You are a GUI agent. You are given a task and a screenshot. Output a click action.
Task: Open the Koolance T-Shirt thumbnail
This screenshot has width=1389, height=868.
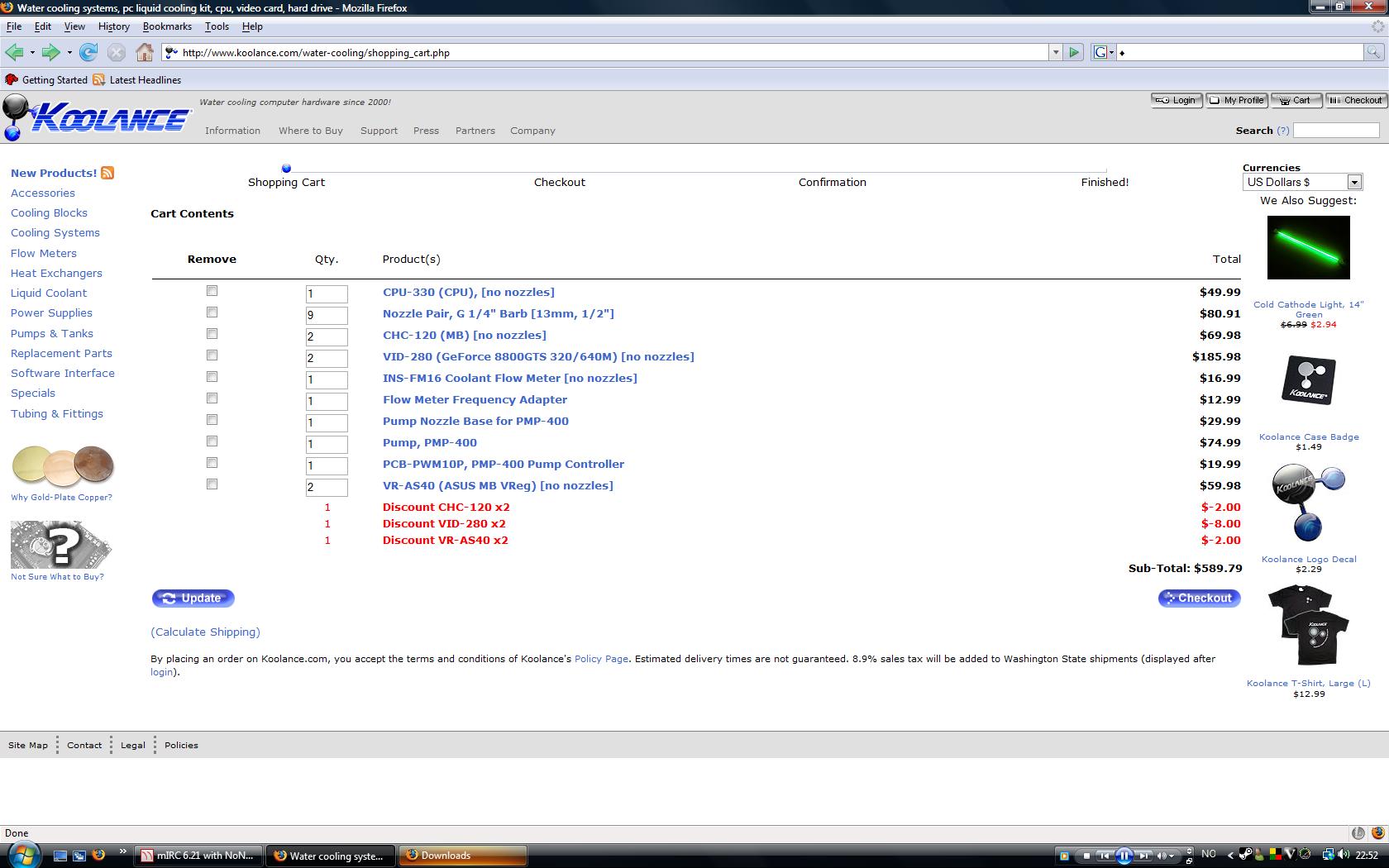click(x=1309, y=625)
